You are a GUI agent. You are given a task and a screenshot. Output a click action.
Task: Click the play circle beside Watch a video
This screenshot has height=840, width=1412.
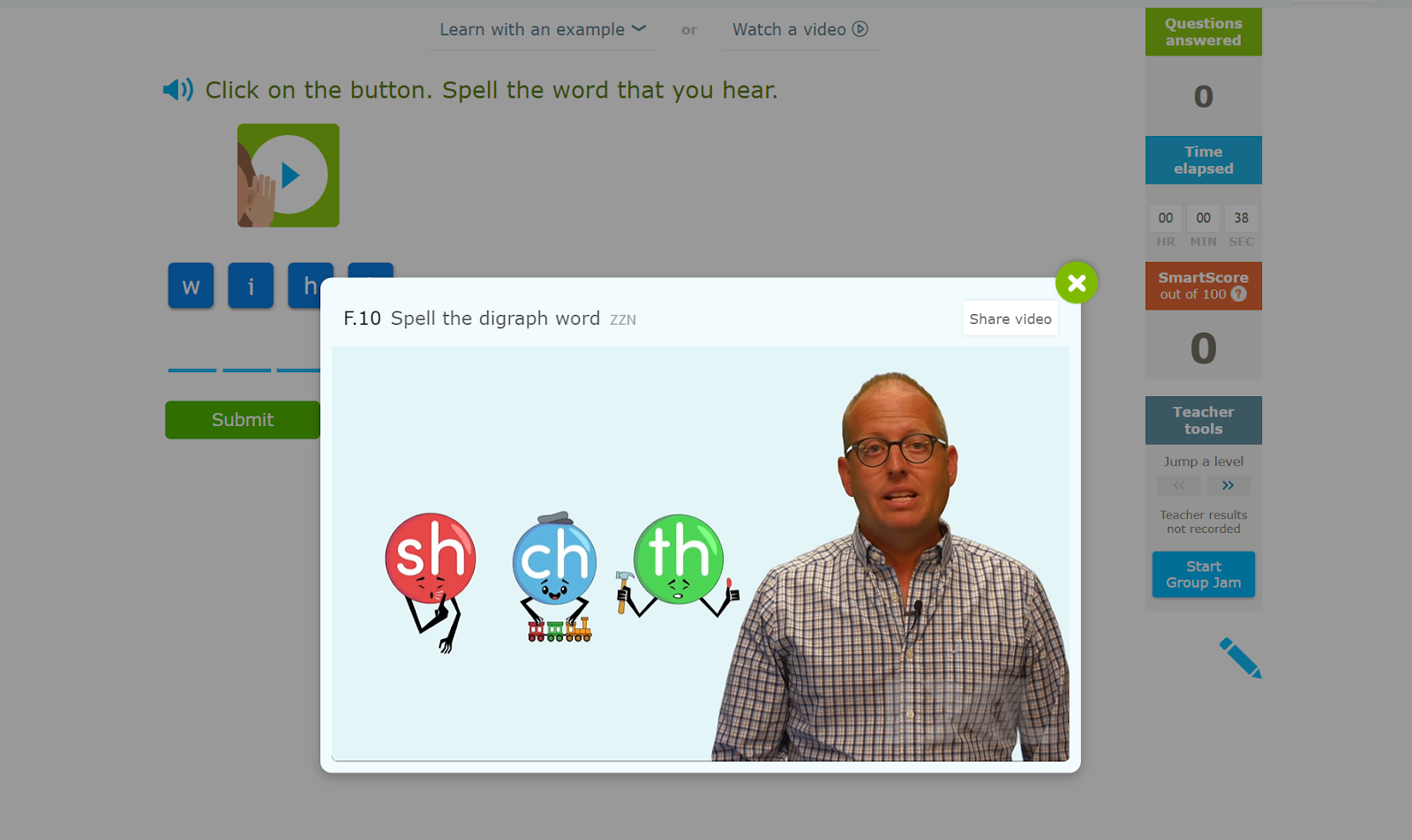click(x=860, y=29)
